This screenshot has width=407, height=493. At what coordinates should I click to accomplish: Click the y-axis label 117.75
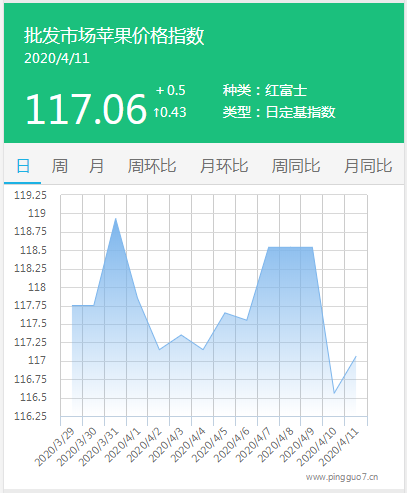pos(30,305)
